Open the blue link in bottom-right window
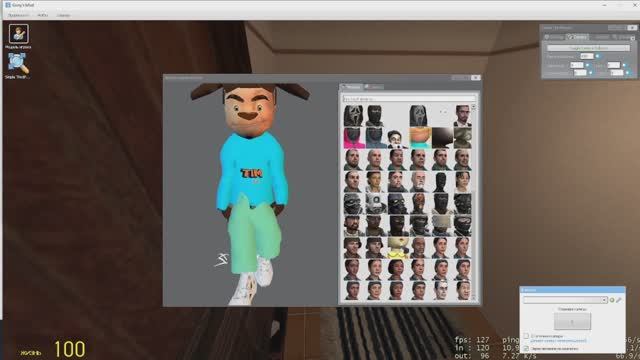 click(558, 340)
